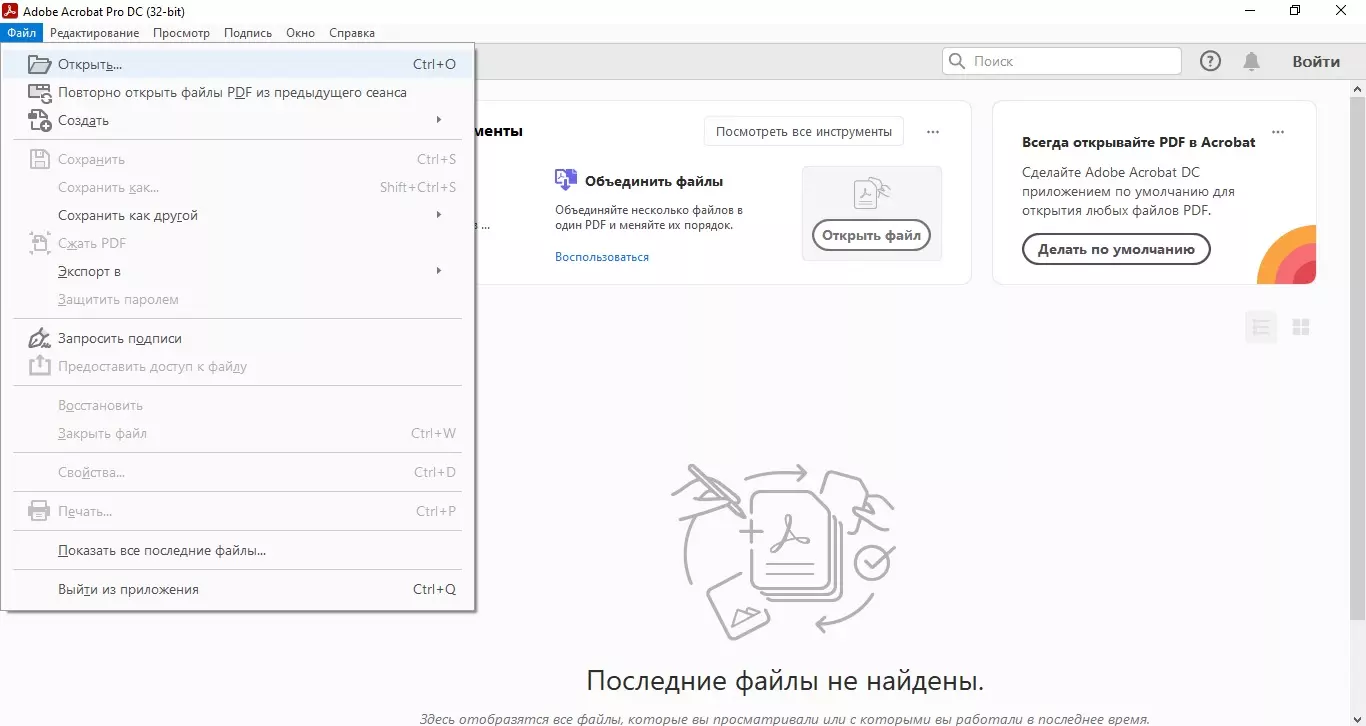Open tools card three-dots menu

pos(933,132)
